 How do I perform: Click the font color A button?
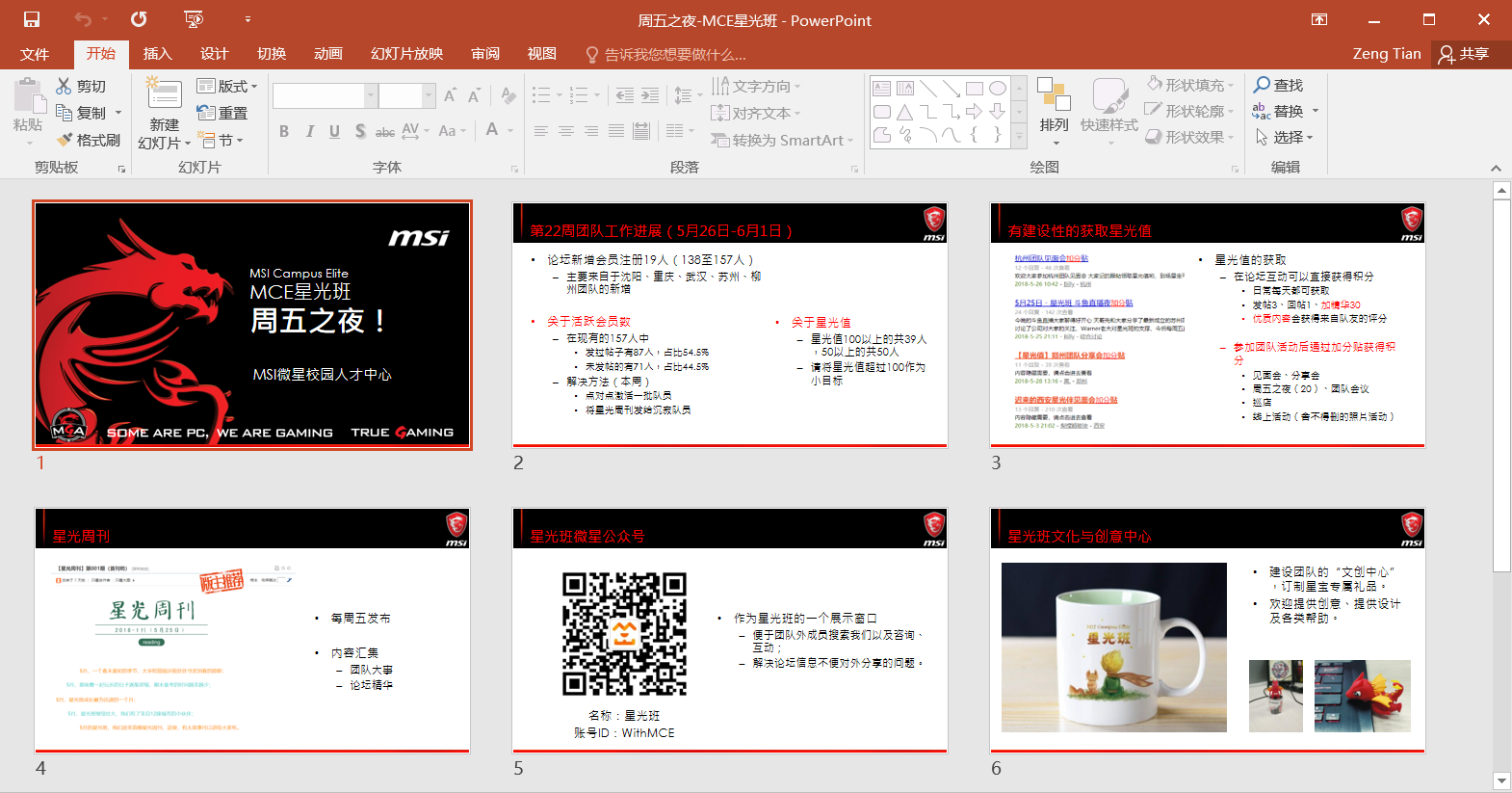point(492,129)
